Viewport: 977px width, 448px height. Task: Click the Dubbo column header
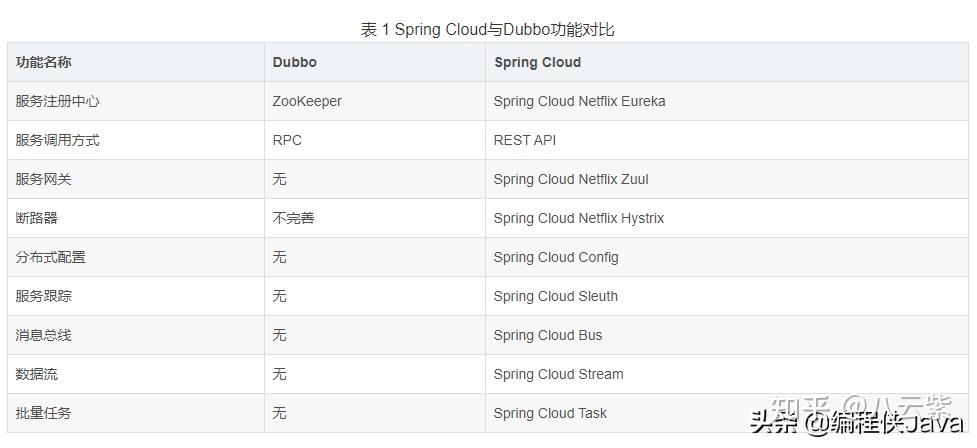[295, 62]
